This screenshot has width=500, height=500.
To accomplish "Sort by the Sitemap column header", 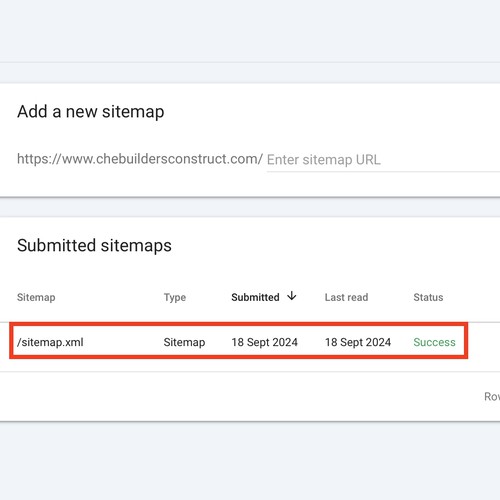I will tap(36, 297).
